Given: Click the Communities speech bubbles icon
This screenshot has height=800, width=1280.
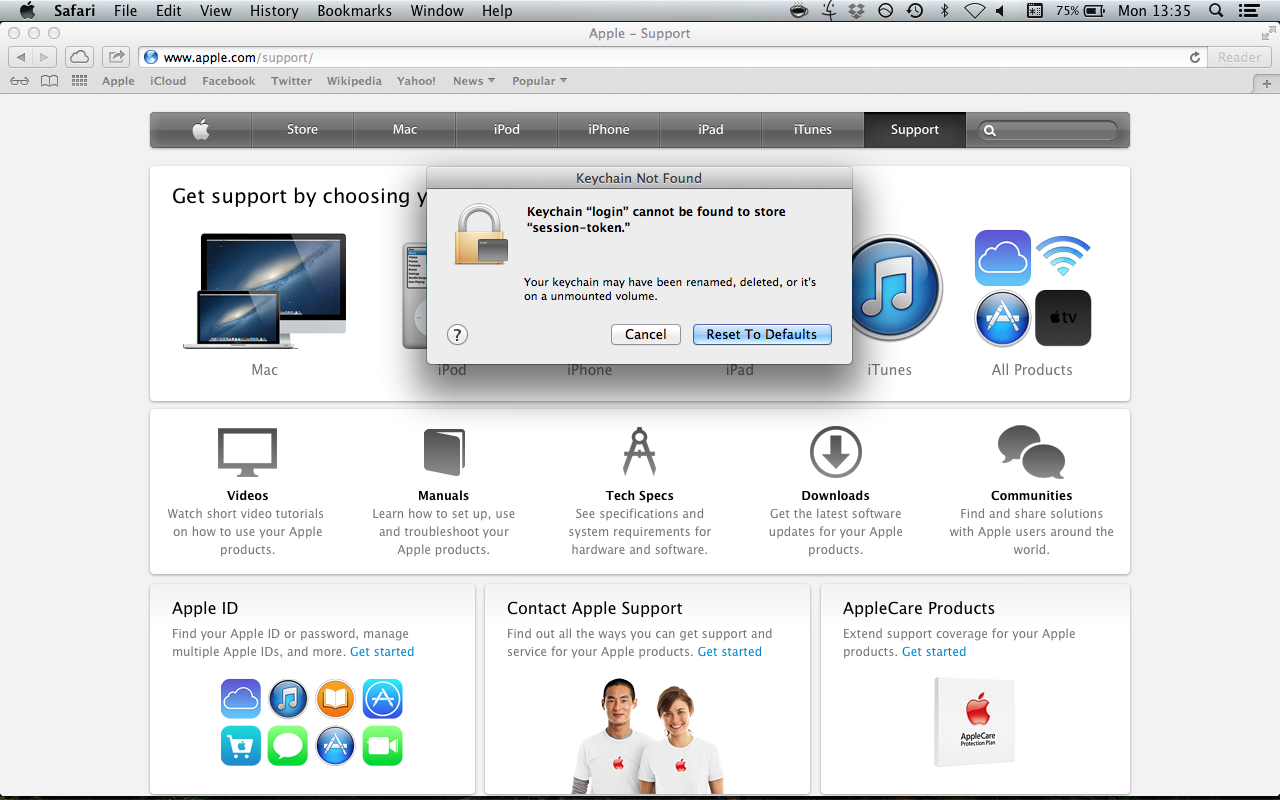Looking at the screenshot, I should click(x=1031, y=452).
